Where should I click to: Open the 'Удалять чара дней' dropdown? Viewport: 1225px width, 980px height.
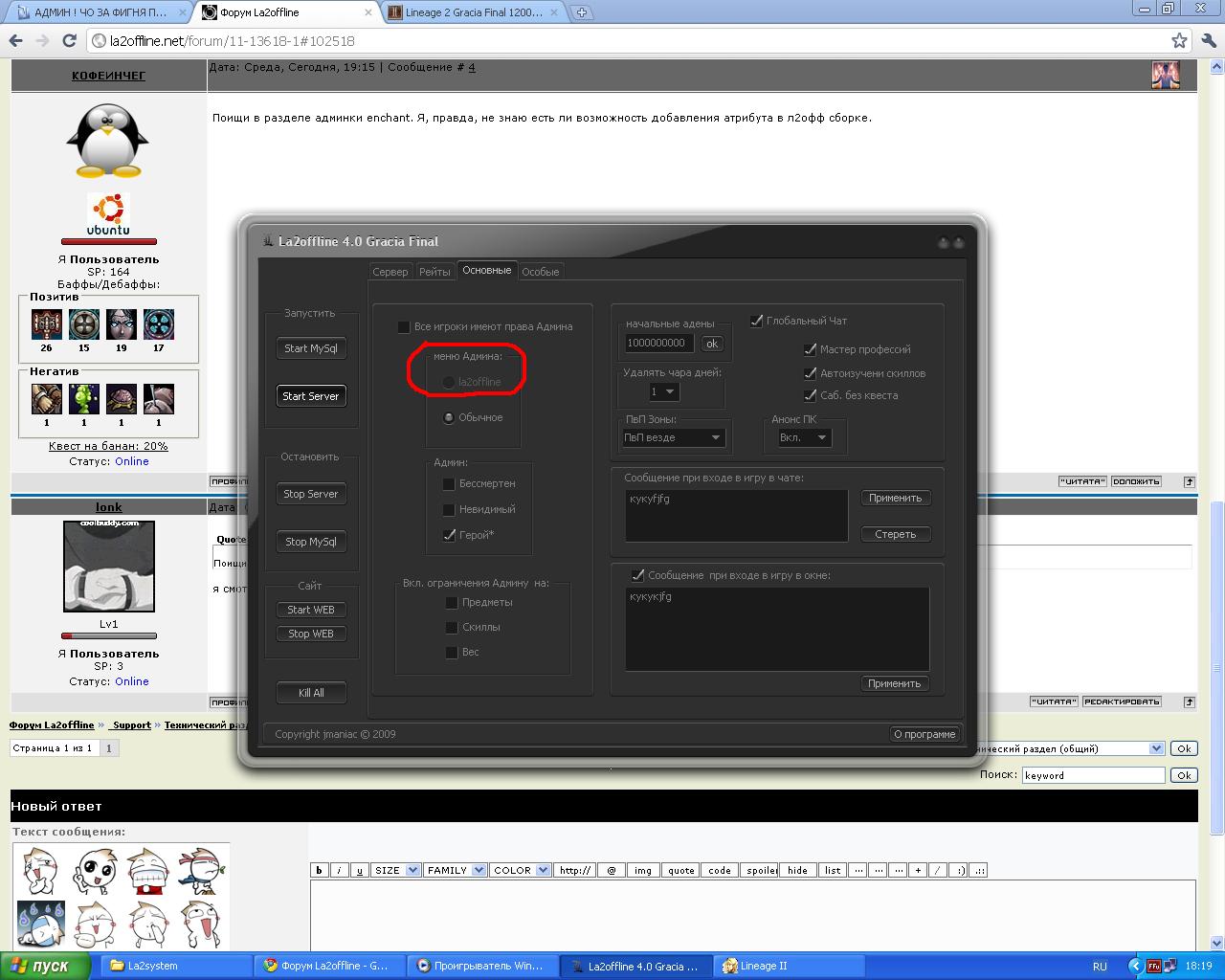point(664,391)
